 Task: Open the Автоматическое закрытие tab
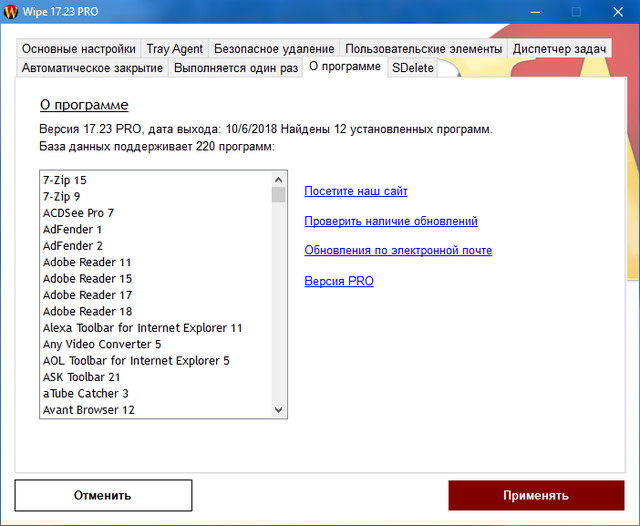coord(92,67)
